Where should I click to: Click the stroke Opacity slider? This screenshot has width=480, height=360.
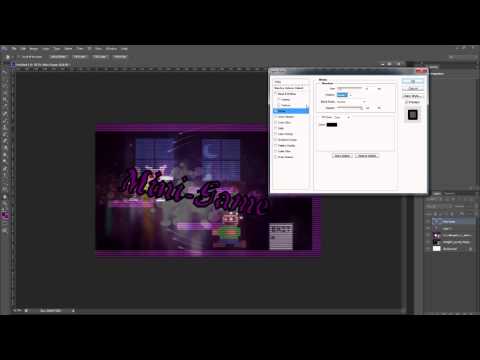[350, 108]
